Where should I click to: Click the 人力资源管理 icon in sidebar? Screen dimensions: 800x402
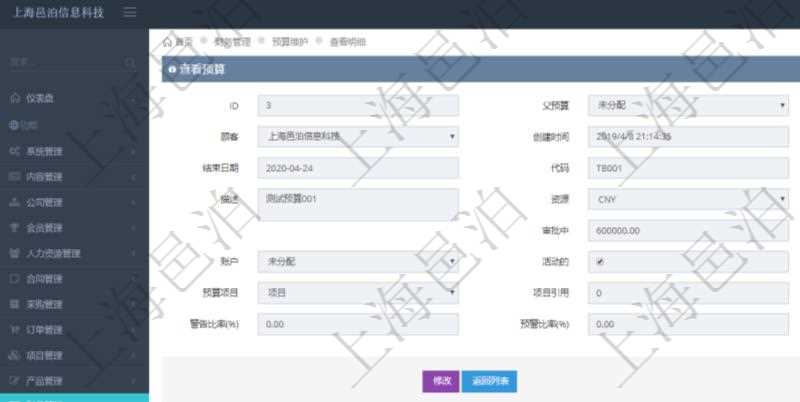click(14, 253)
